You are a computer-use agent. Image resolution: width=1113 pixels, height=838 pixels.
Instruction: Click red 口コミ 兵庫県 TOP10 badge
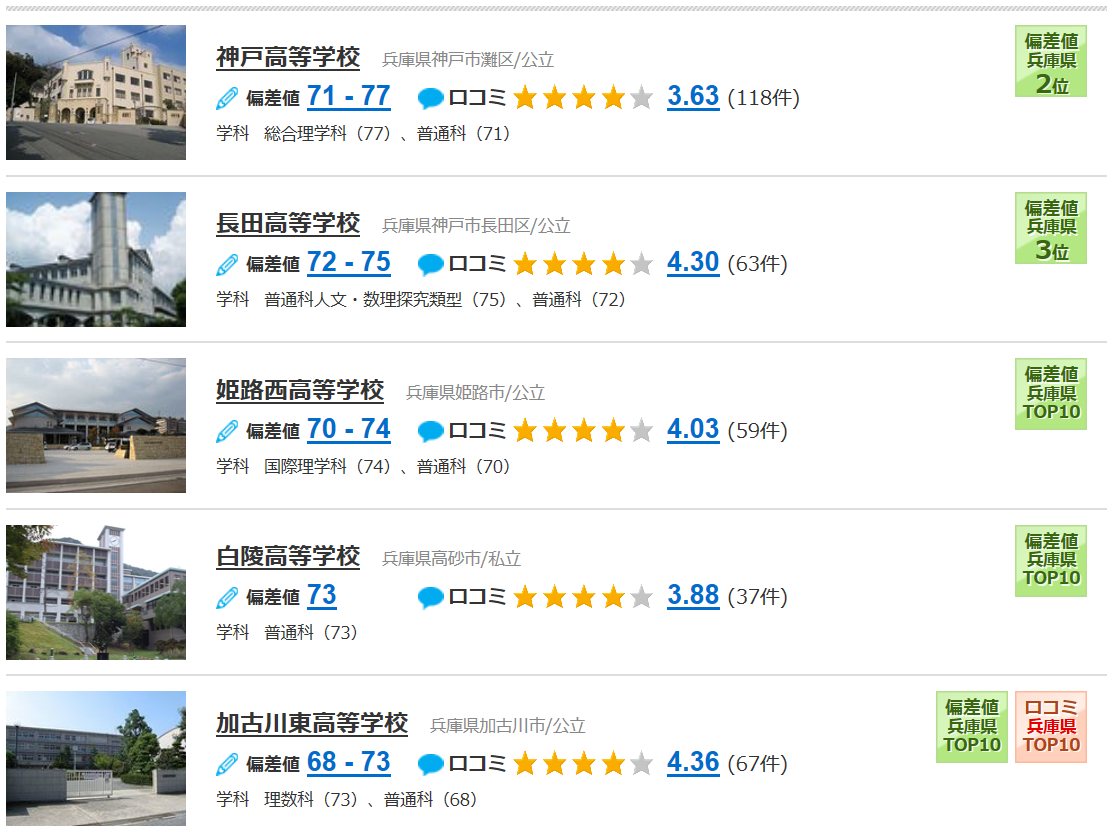point(1051,727)
